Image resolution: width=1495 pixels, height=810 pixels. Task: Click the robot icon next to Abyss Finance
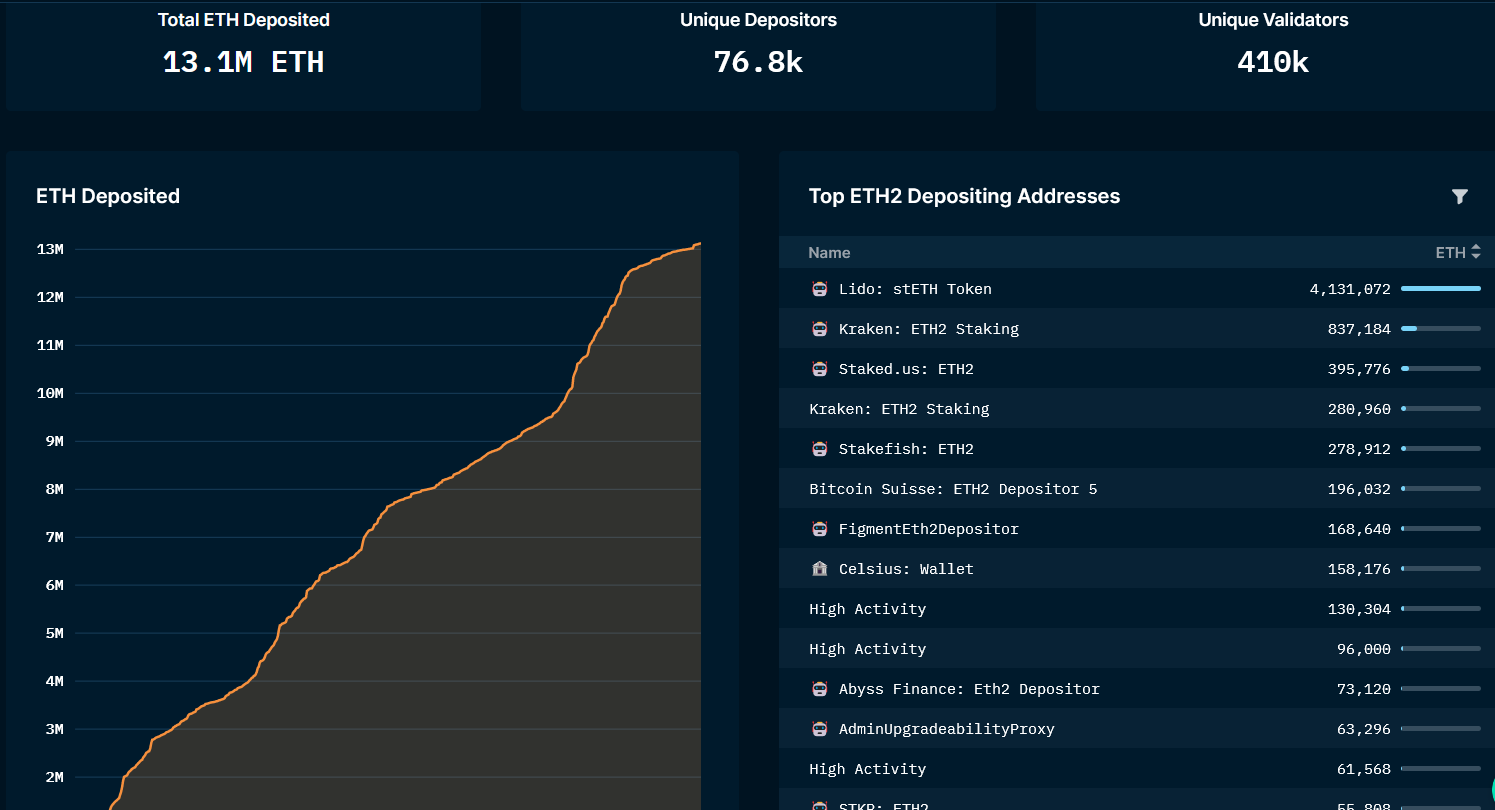click(x=820, y=689)
